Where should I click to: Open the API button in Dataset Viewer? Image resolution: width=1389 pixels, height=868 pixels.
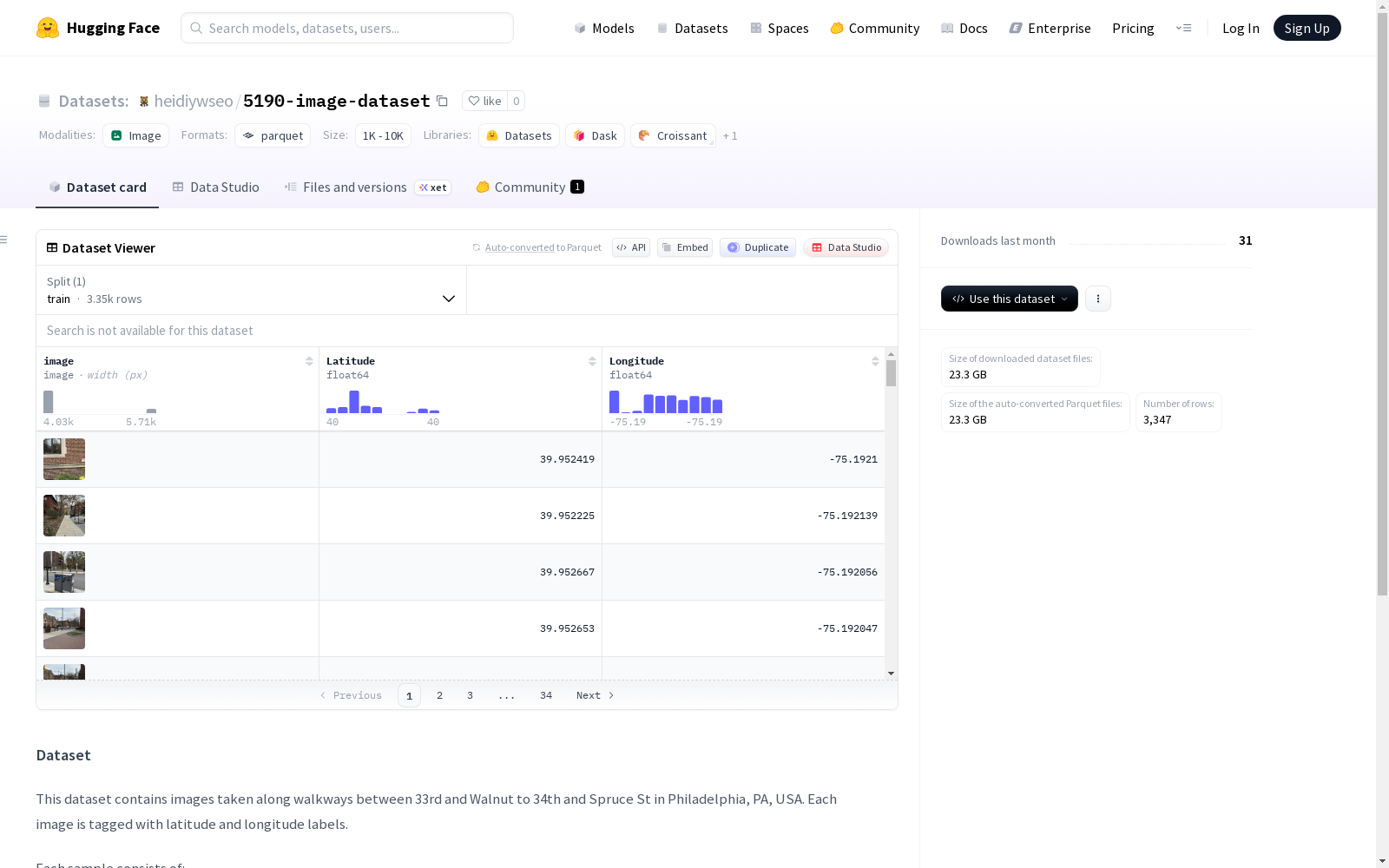click(631, 247)
